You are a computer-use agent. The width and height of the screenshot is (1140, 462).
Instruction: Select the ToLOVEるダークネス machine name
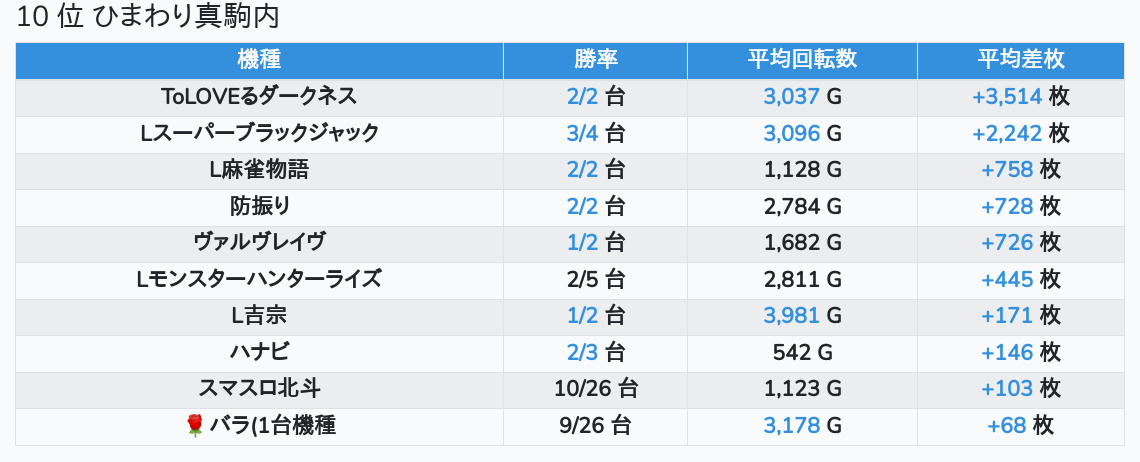coord(259,97)
